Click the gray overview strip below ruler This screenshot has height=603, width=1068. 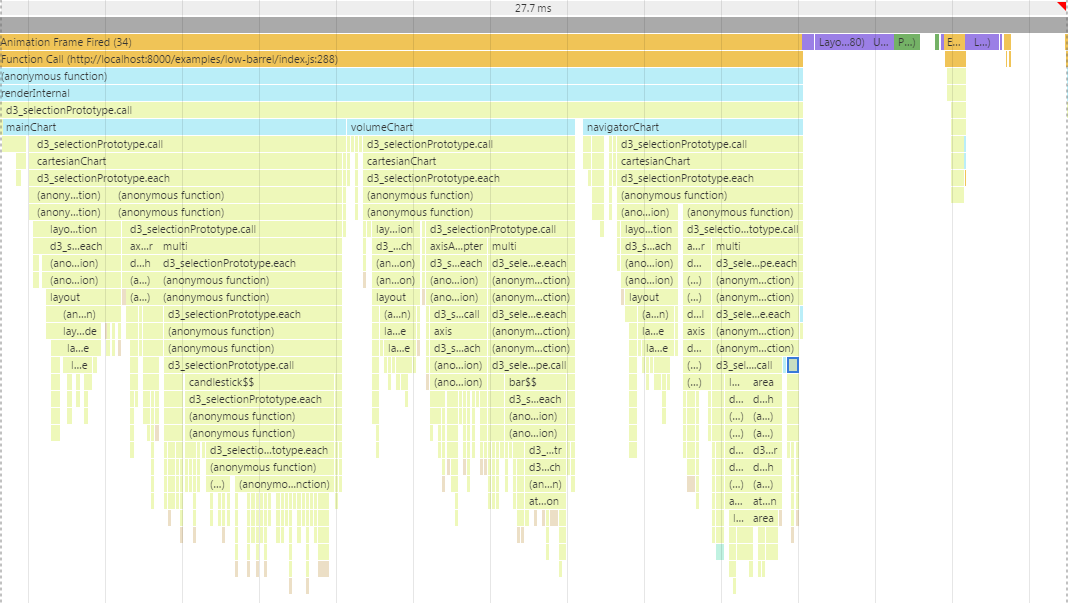point(533,25)
